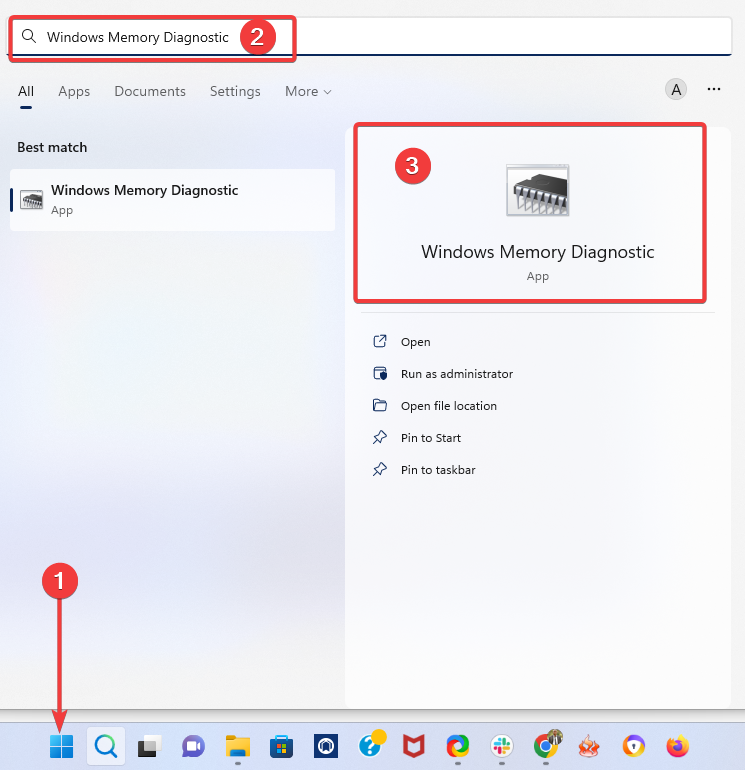The width and height of the screenshot is (745, 770).
Task: Click the Pin to taskbar pin icon
Action: coord(380,469)
